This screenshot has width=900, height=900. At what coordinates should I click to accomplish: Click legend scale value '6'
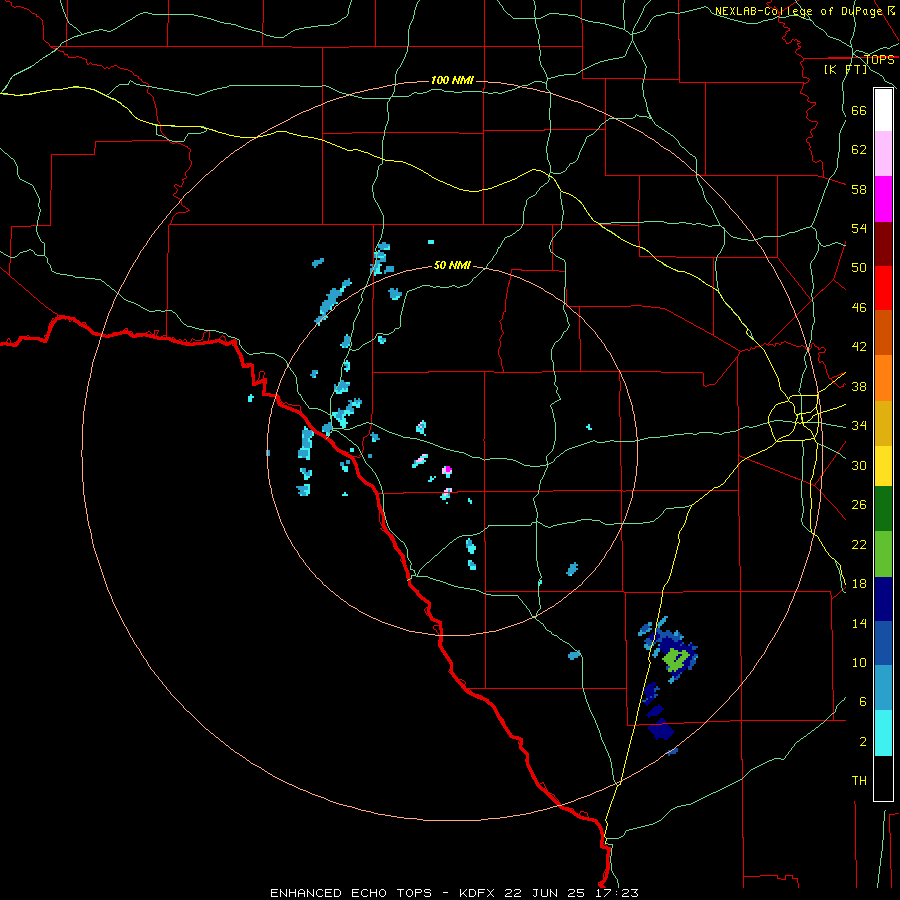(x=863, y=701)
